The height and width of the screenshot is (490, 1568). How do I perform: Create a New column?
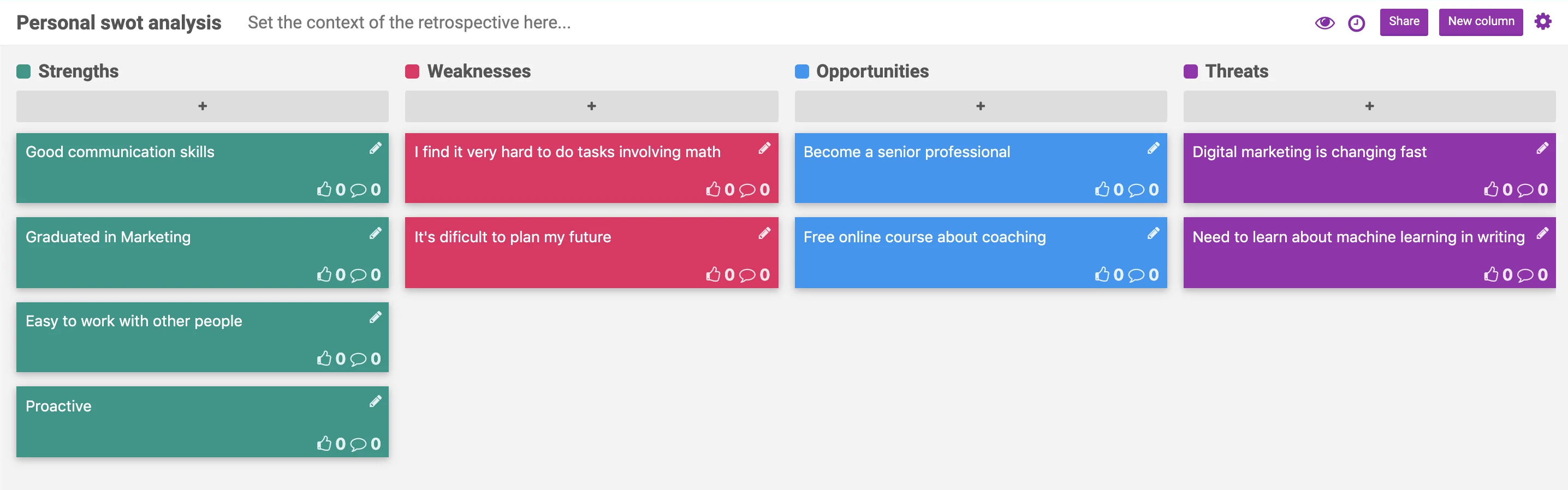1481,21
